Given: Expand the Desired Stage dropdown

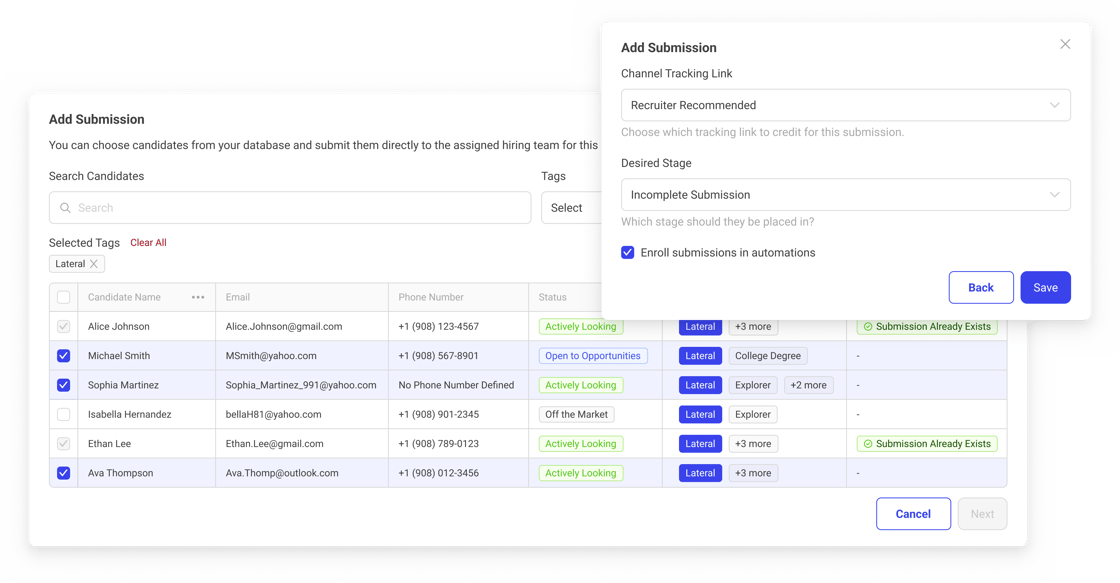Looking at the screenshot, I should (845, 195).
